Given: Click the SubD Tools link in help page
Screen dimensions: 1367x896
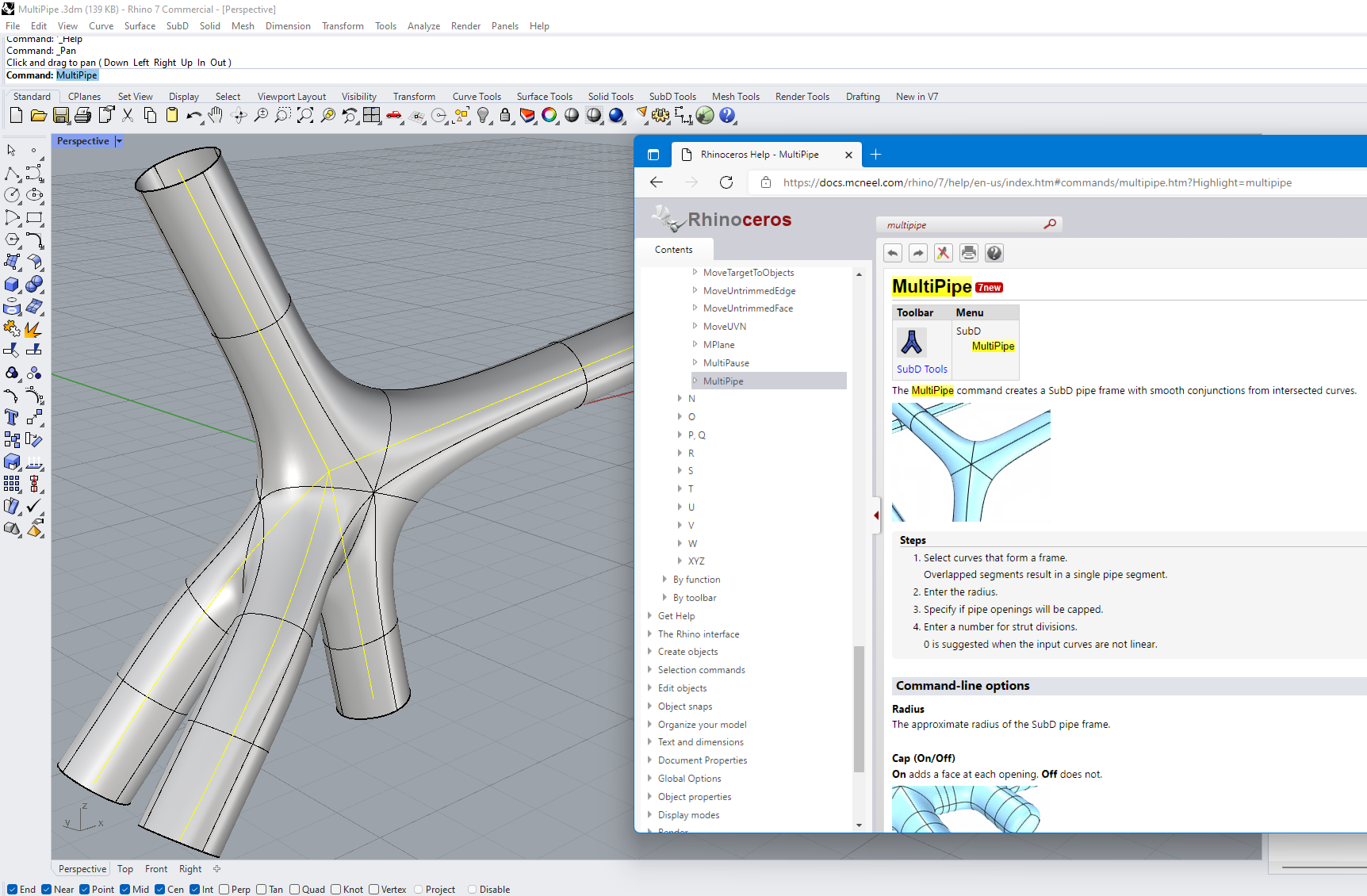Looking at the screenshot, I should 922,369.
